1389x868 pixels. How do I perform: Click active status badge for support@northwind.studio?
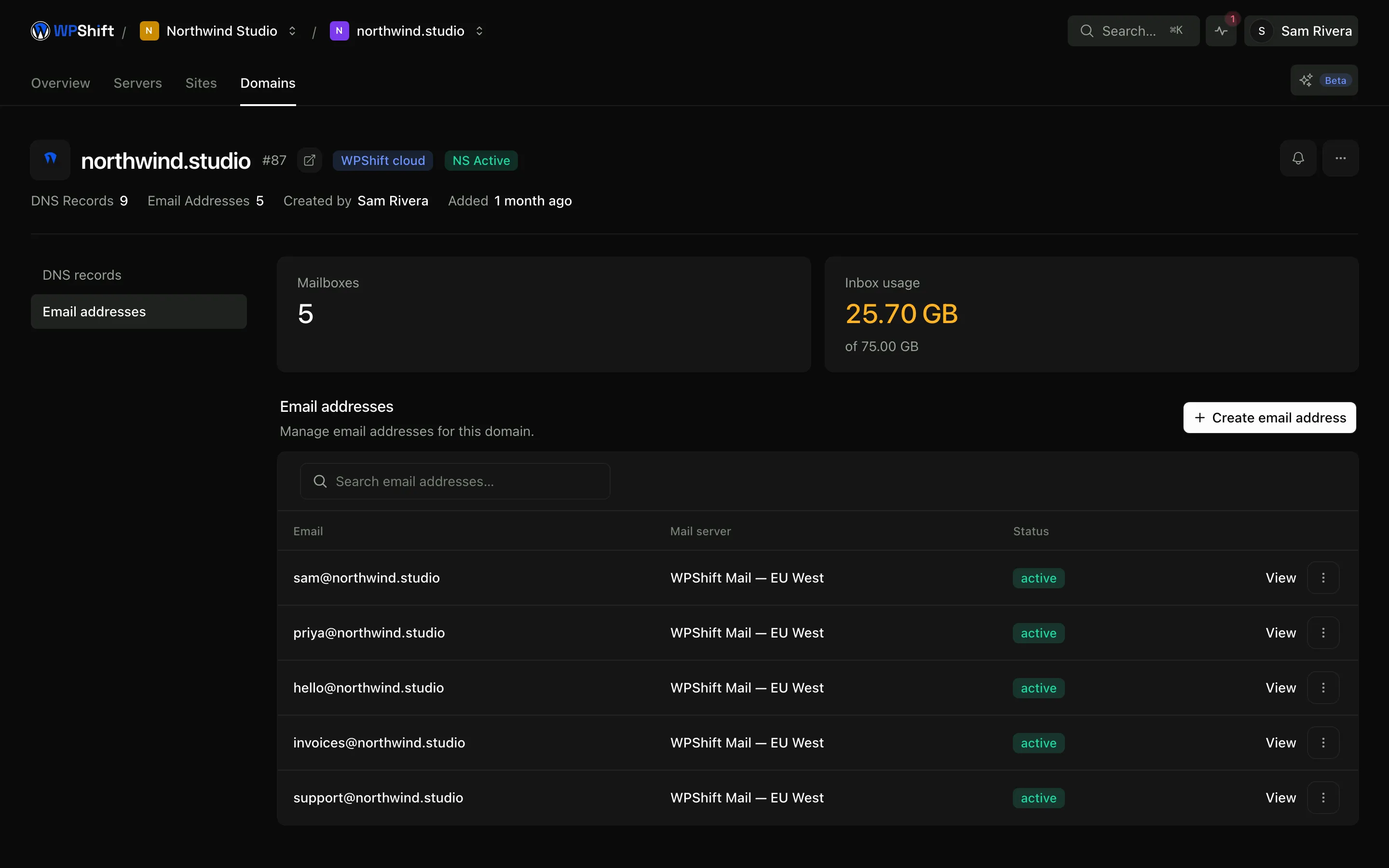pos(1039,798)
